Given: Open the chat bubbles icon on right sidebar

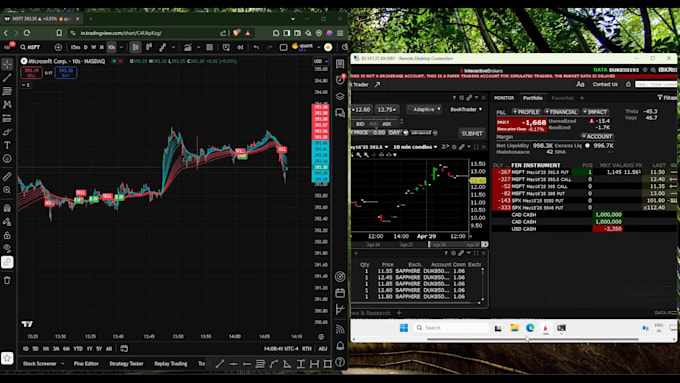Looking at the screenshot, I should (x=340, y=113).
